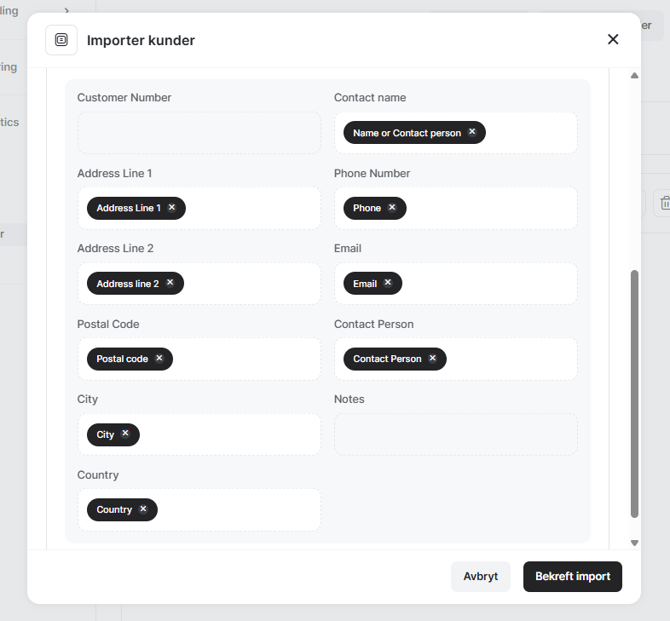670x621 pixels.
Task: Remove the Postal code tag
Action: [159, 358]
